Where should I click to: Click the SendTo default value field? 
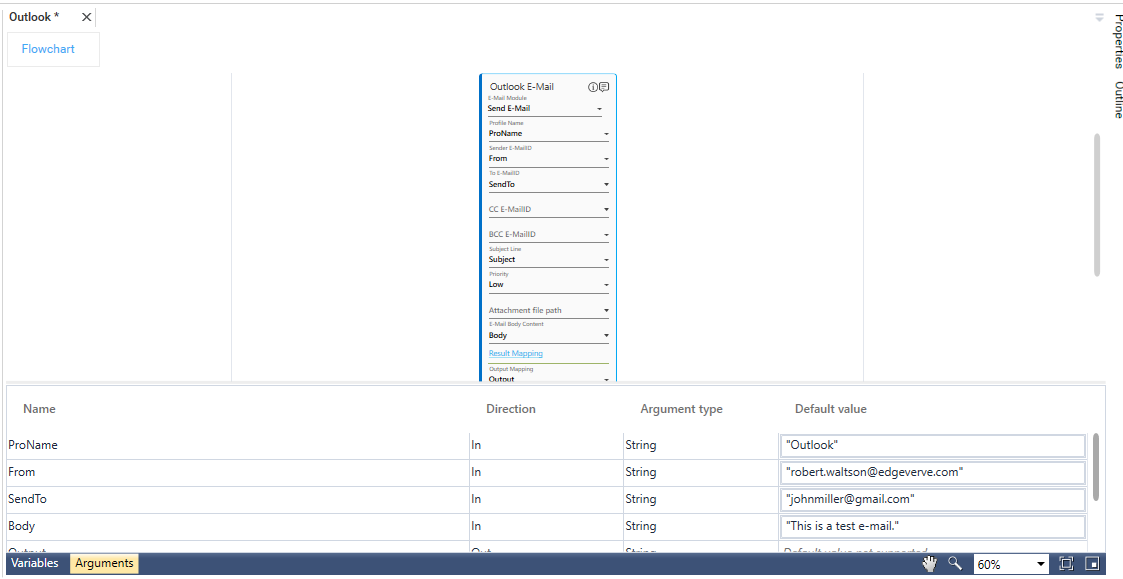pos(932,499)
